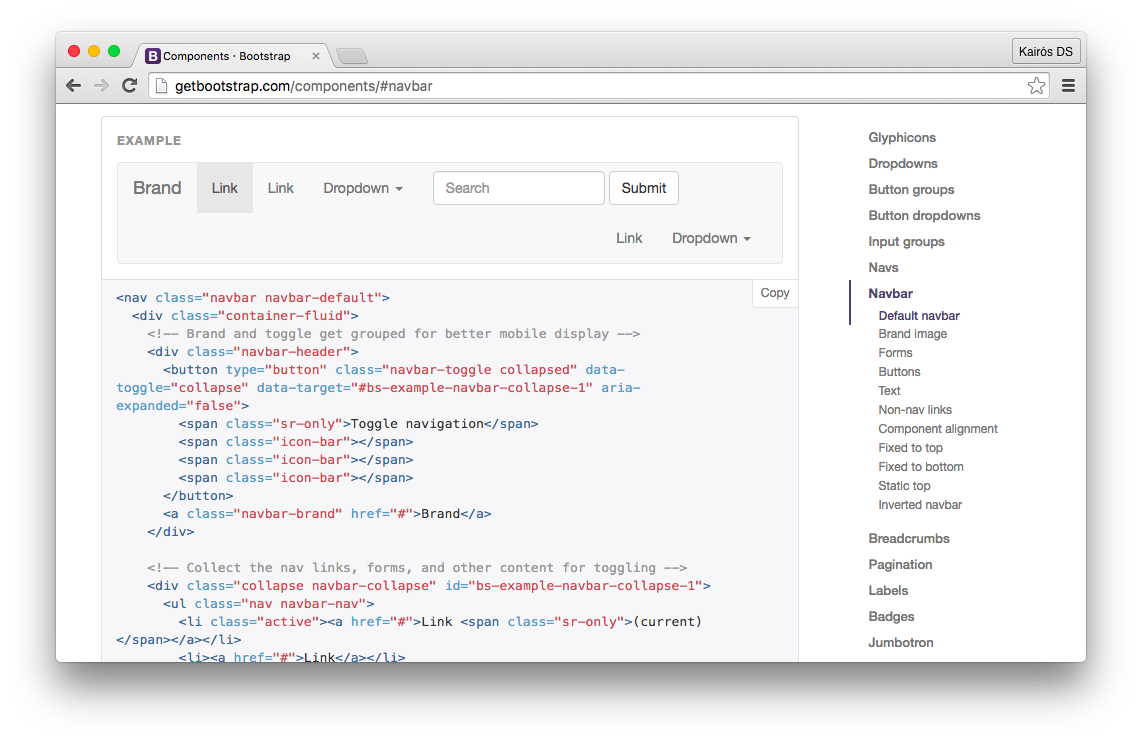Open Labels section link

(888, 591)
